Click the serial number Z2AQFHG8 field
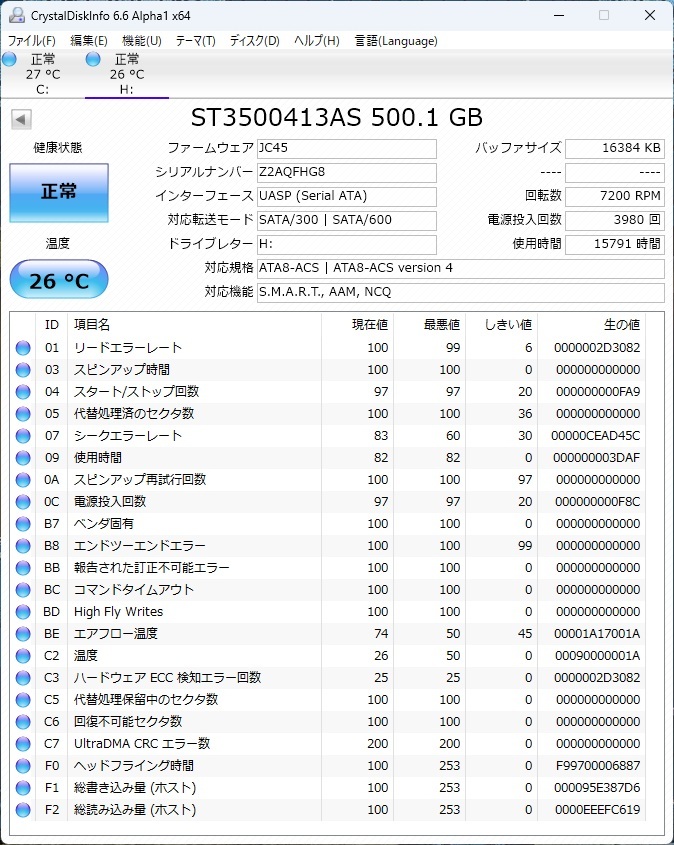674x845 pixels. click(x=347, y=172)
